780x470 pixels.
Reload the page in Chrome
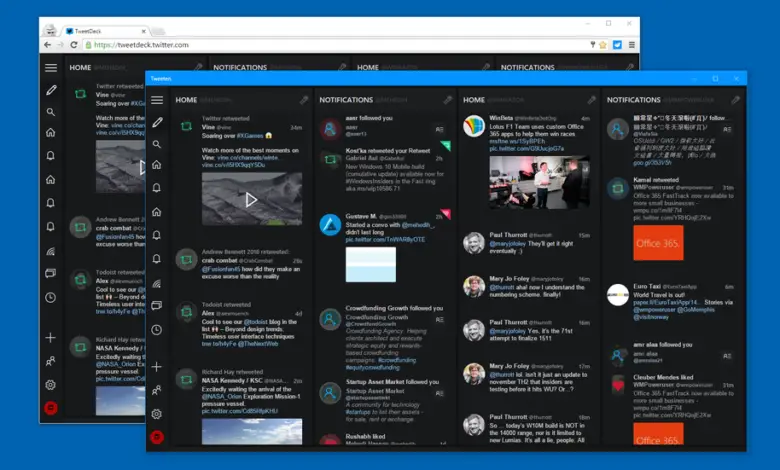tap(74, 45)
